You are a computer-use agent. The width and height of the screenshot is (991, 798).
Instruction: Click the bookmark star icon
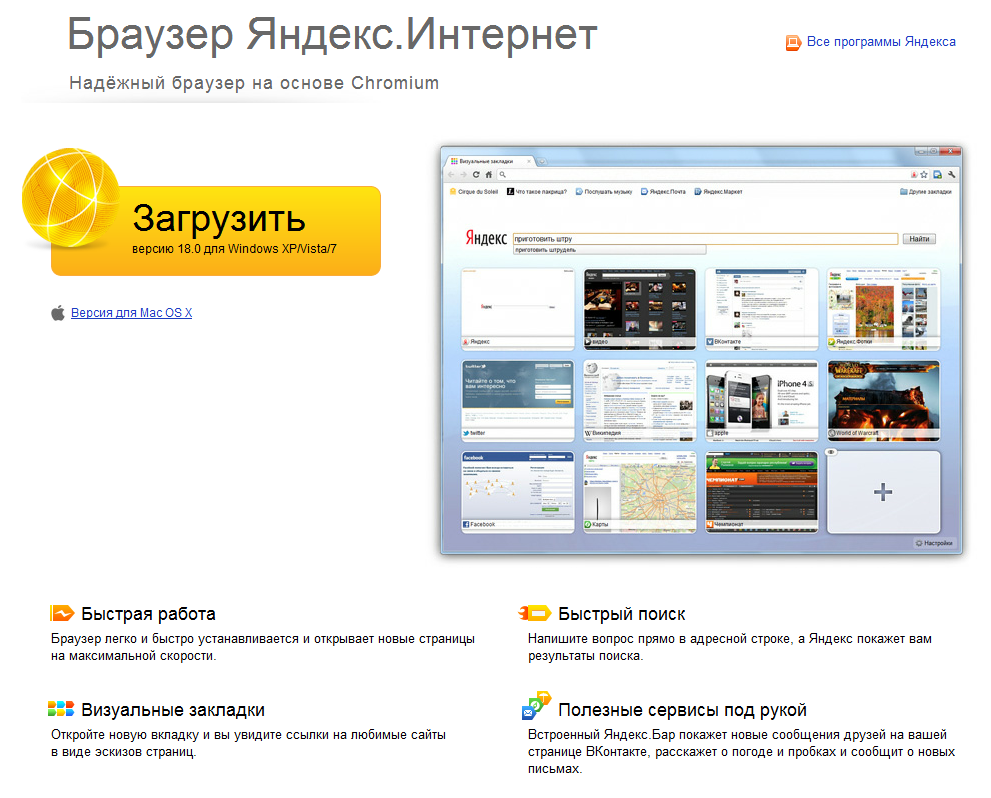[924, 174]
